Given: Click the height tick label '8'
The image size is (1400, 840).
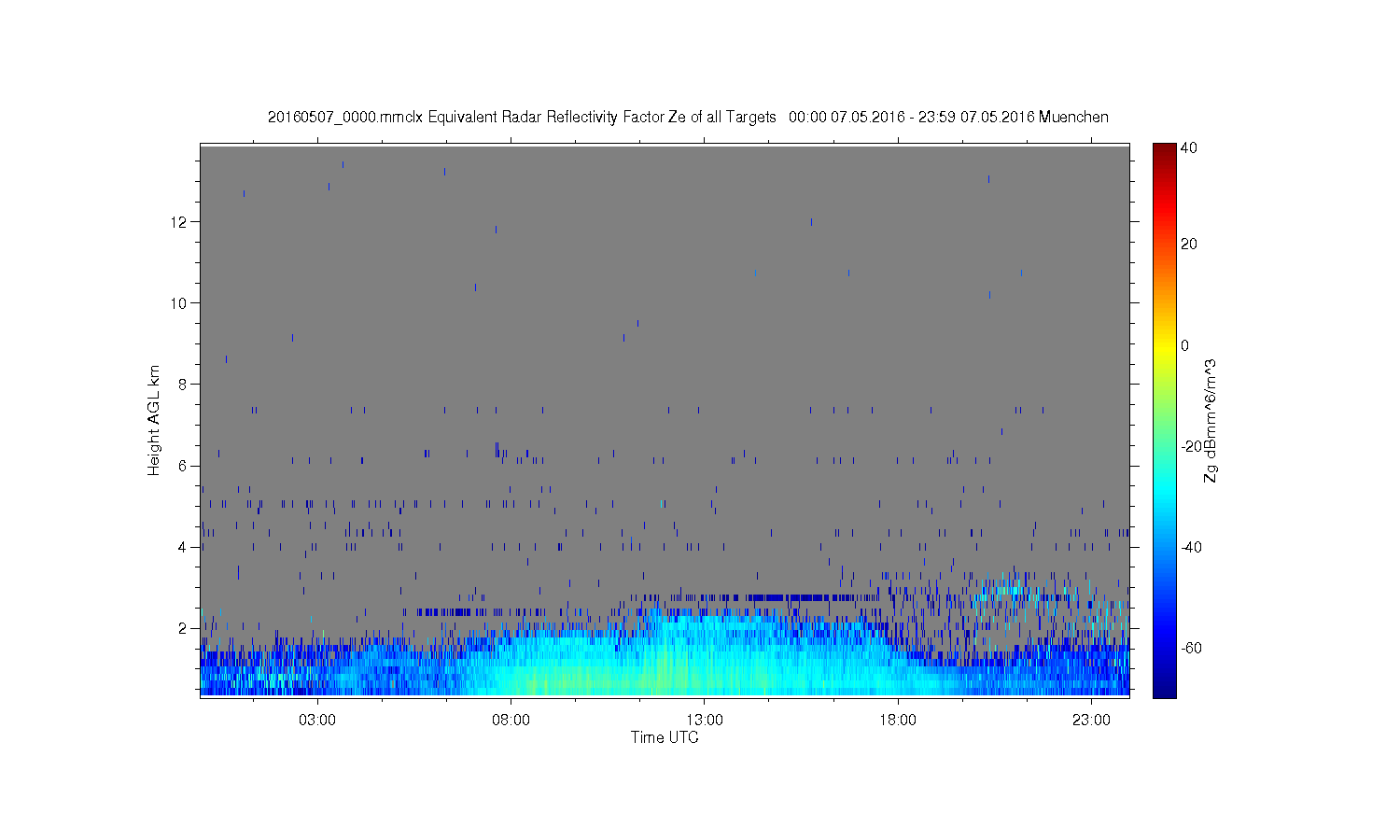Looking at the screenshot, I should click(184, 385).
